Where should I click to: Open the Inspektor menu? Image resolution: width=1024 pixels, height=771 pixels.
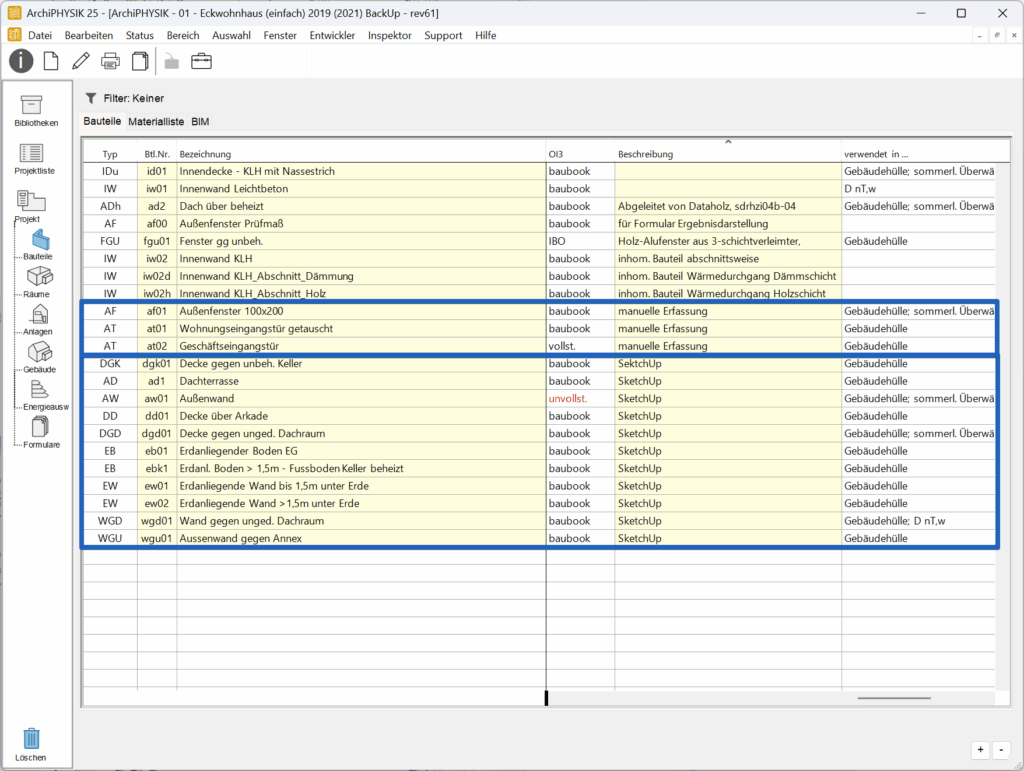[x=389, y=35]
